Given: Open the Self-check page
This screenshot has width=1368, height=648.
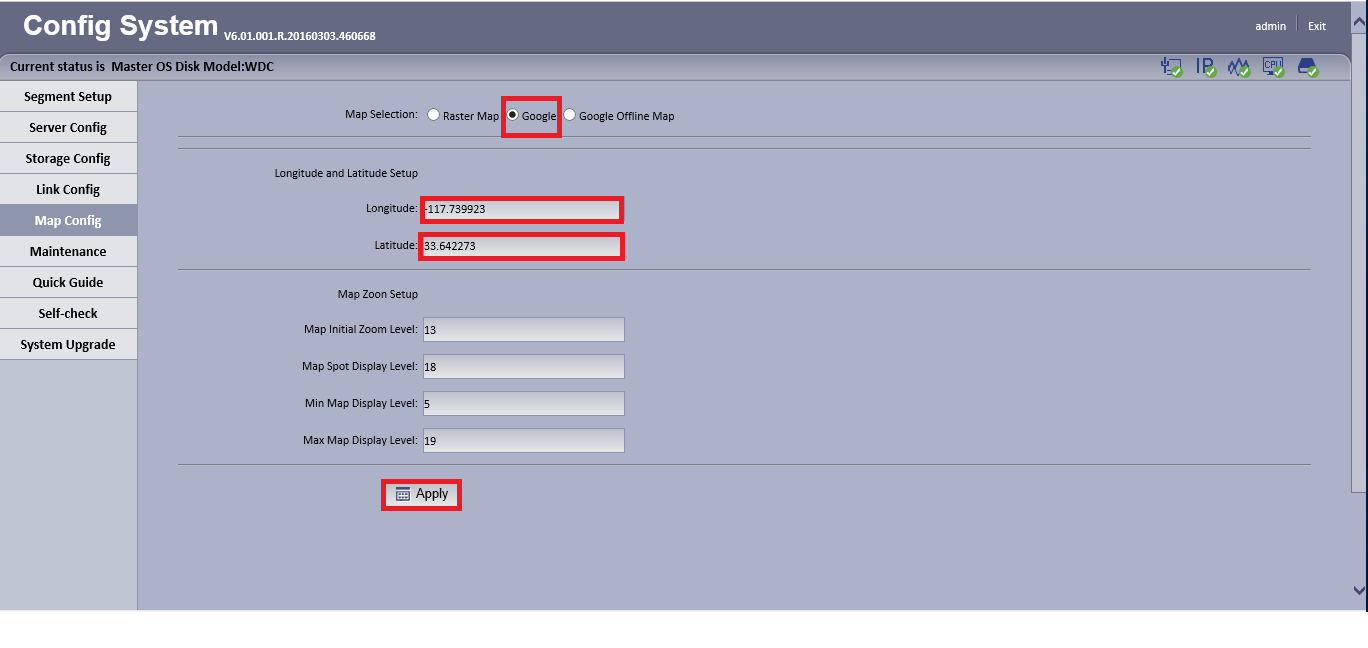Looking at the screenshot, I should 68,314.
